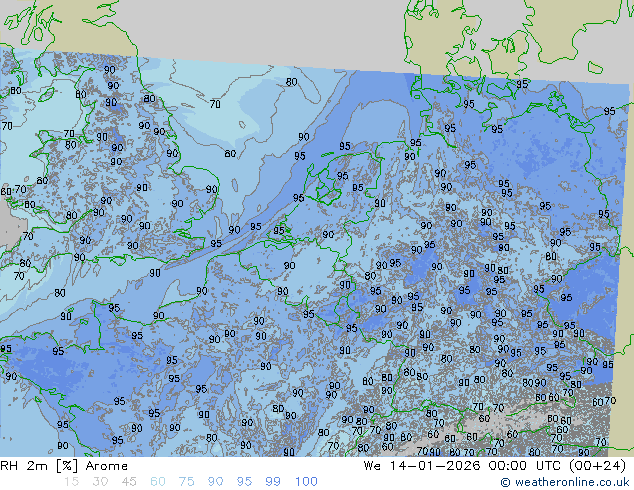Image resolution: width=634 pixels, height=490 pixels.
Task: Click the date '14-01-2026' in the footer
Action: [435, 466]
